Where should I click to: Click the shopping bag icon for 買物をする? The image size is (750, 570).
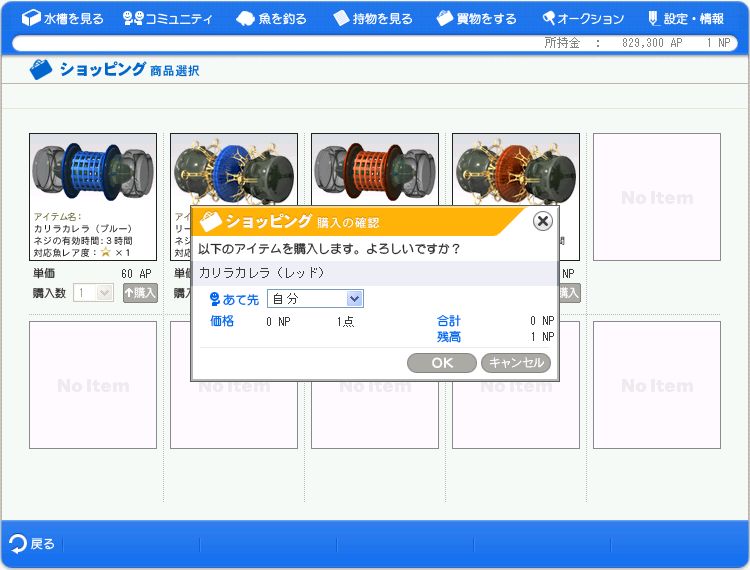click(445, 18)
